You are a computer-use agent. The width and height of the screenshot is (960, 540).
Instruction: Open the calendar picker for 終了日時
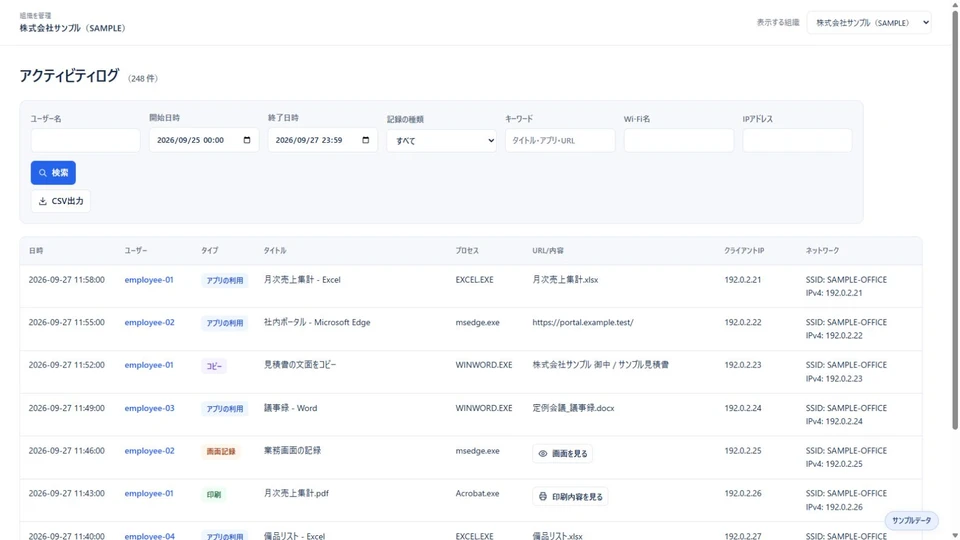pos(366,140)
